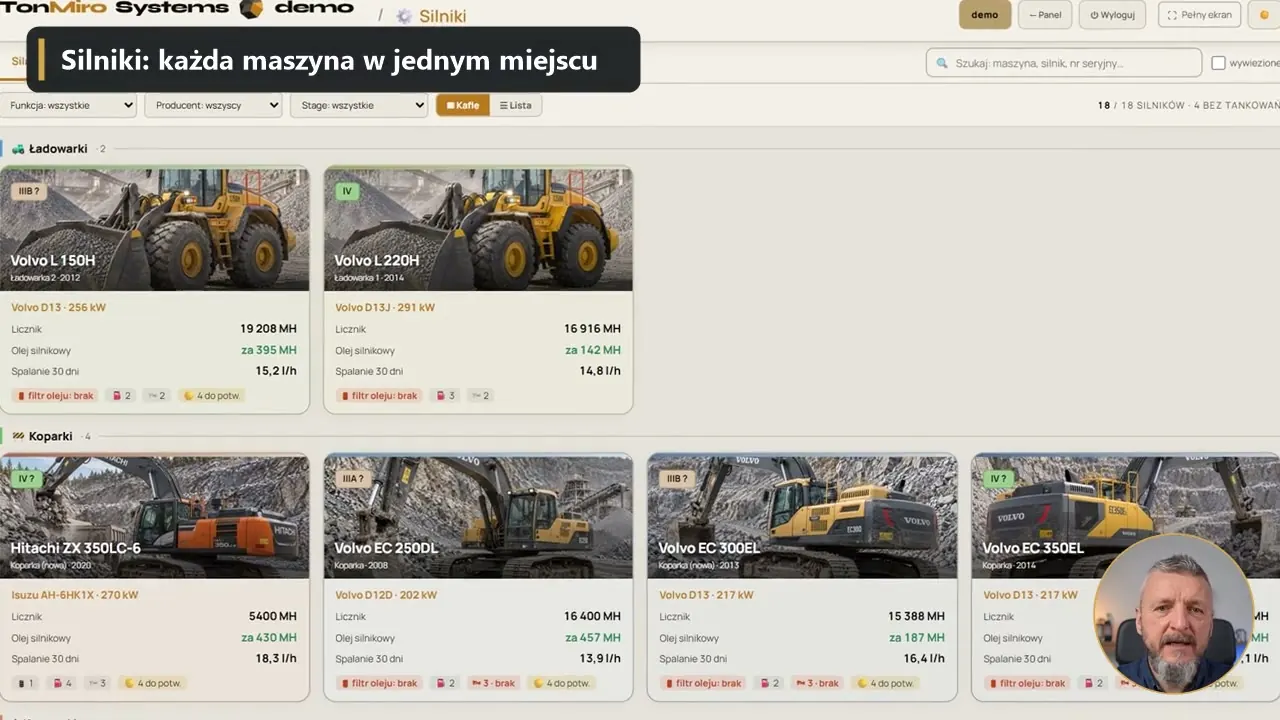Open the Volvo L 150H machine photo
The image size is (1280, 720).
coord(155,229)
